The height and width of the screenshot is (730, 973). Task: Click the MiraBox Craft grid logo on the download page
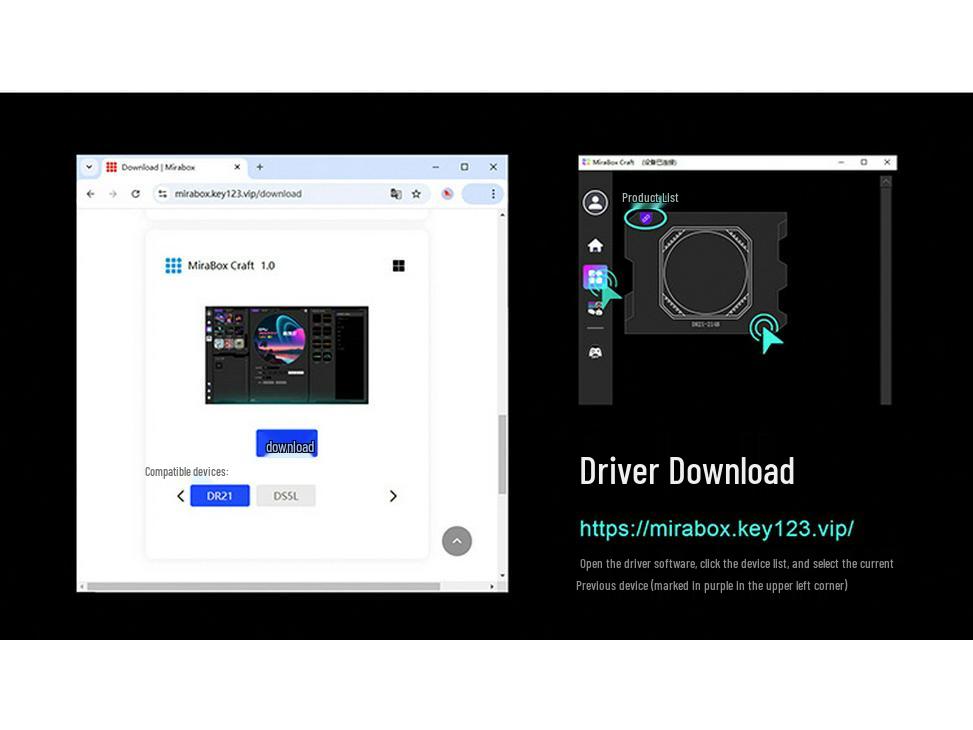point(172,265)
